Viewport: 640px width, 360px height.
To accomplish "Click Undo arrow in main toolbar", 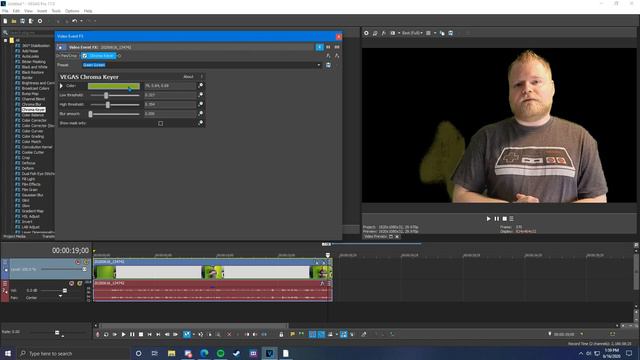I will 74,21.
